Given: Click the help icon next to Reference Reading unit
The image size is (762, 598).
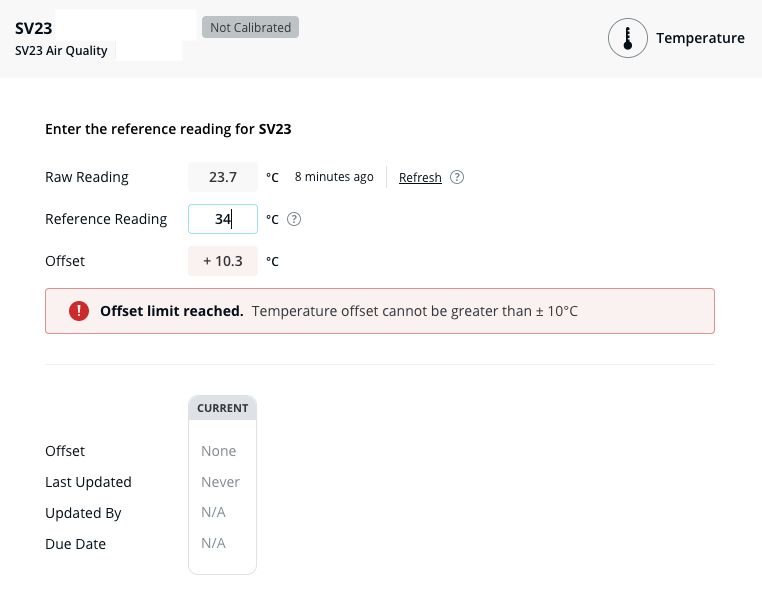Looking at the screenshot, I should pos(294,219).
